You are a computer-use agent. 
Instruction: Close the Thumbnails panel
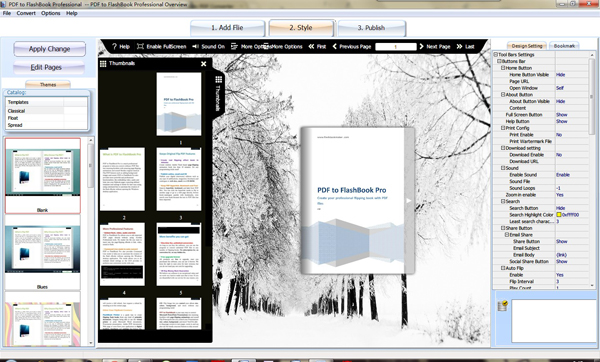tap(204, 64)
